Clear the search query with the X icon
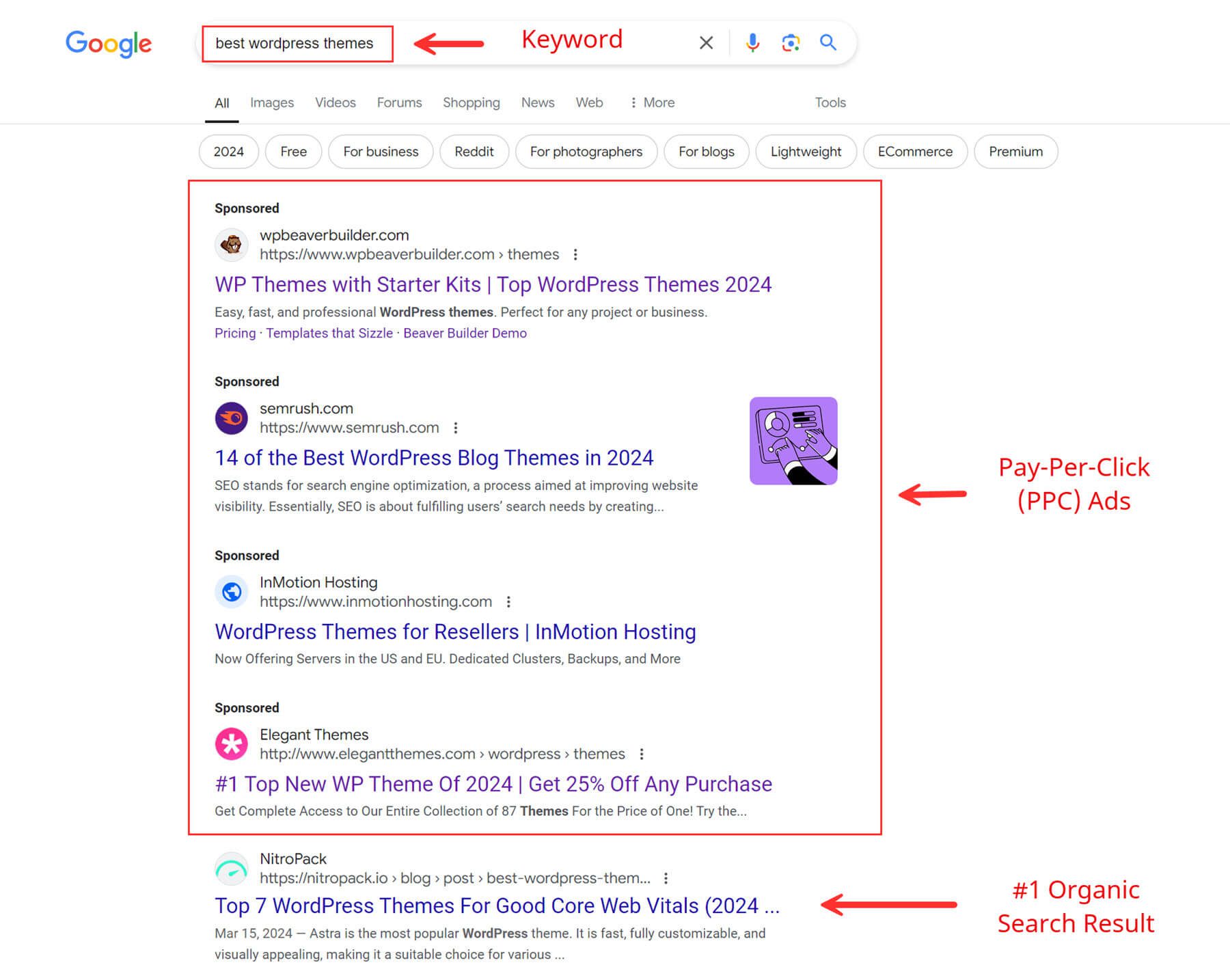The height and width of the screenshot is (980, 1230). pos(705,42)
